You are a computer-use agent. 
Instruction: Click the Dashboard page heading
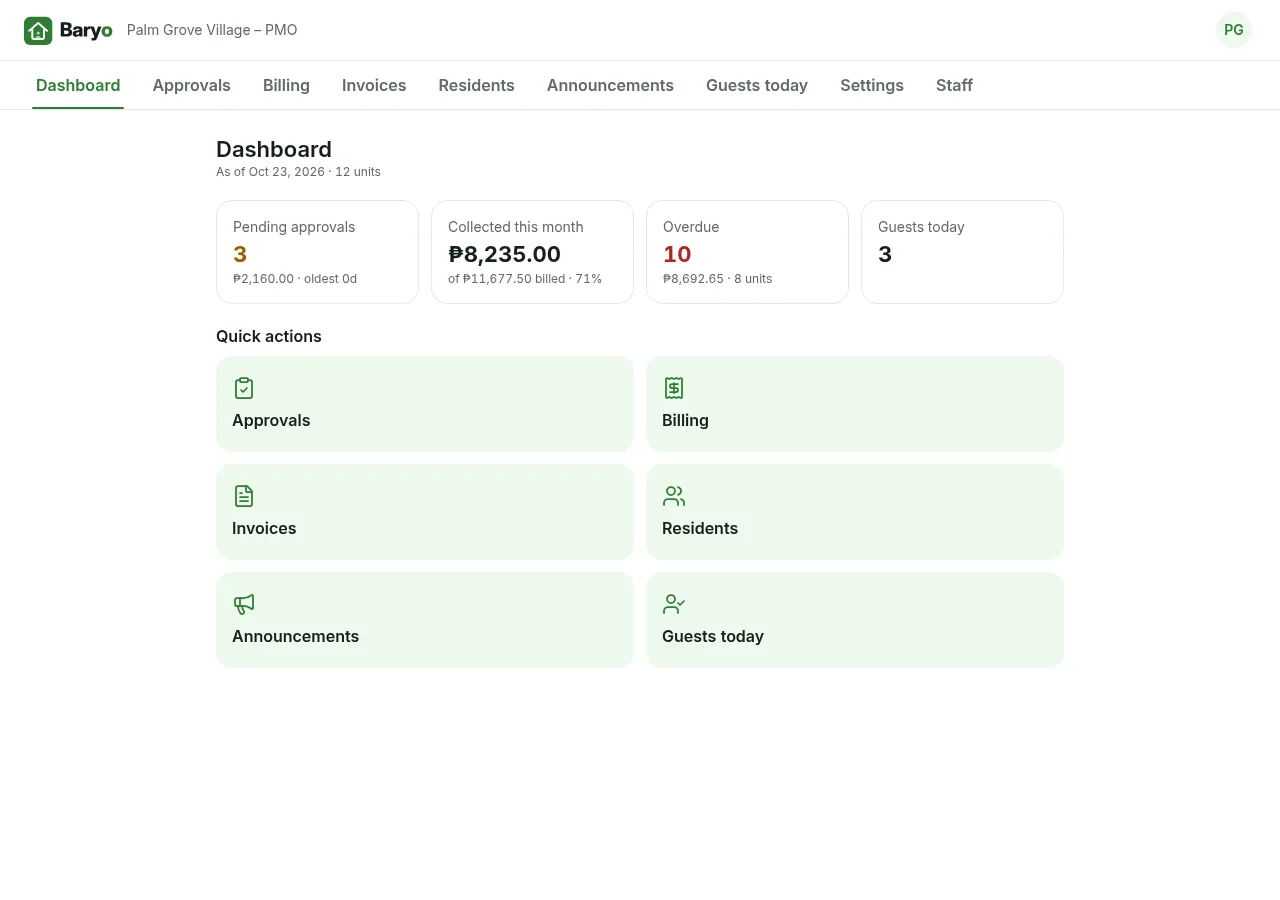[274, 149]
